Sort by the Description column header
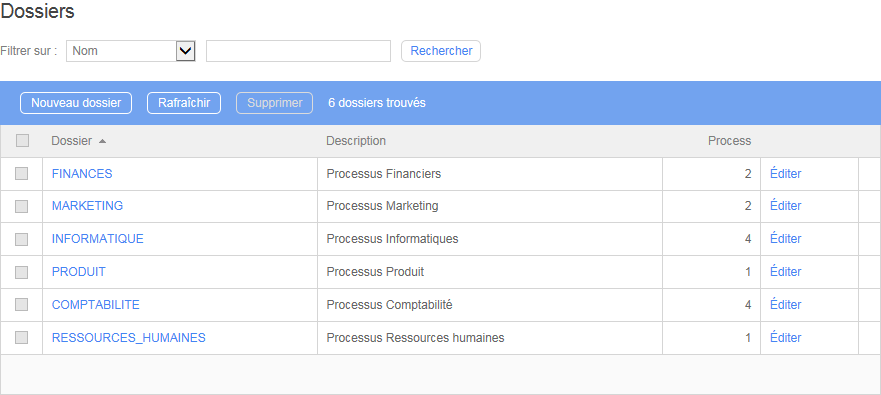 coord(356,140)
